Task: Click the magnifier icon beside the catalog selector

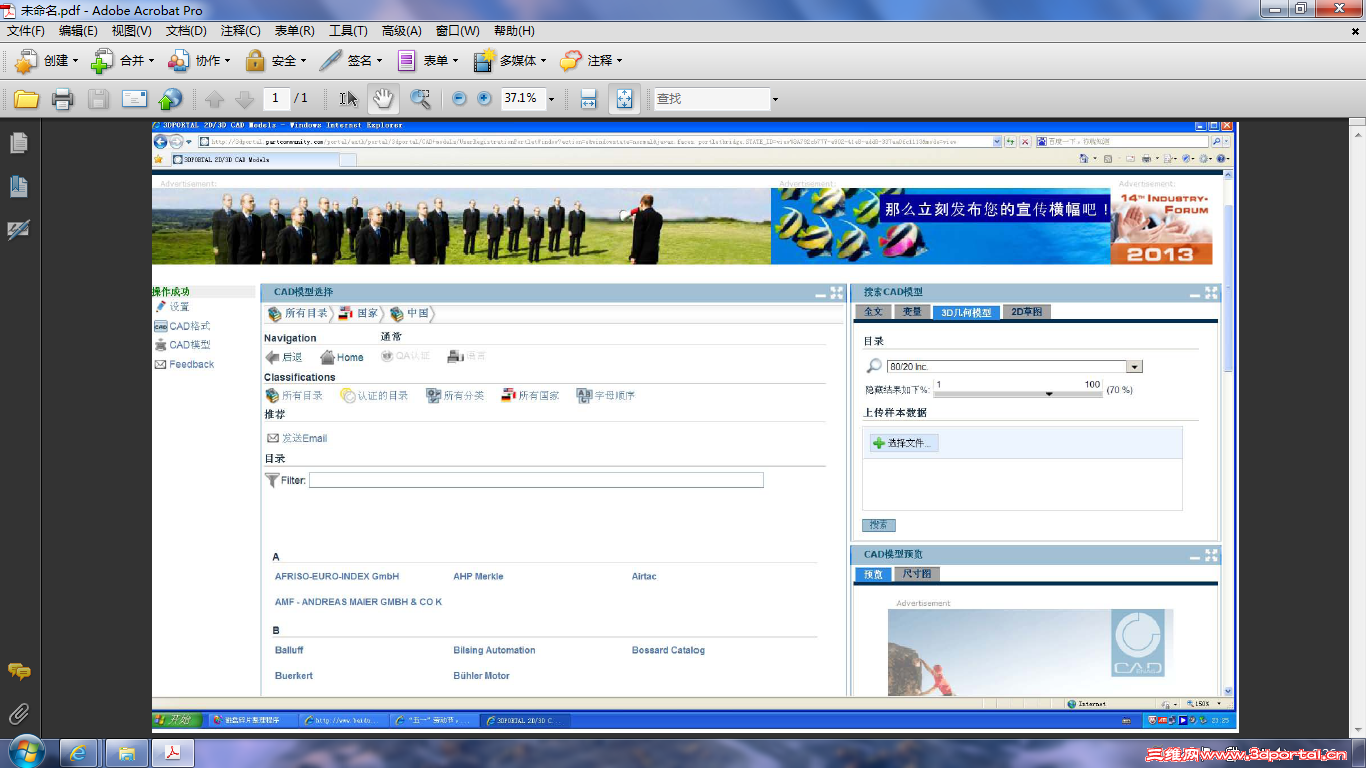Action: point(874,366)
